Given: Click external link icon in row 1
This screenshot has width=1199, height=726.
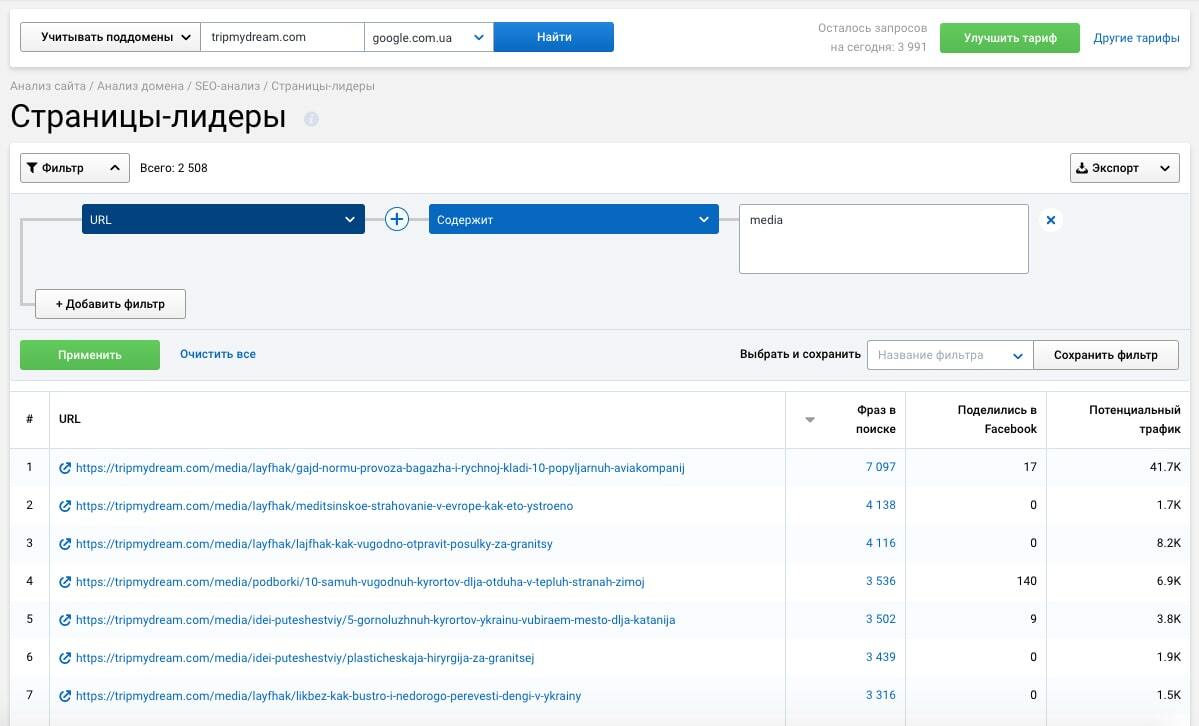Looking at the screenshot, I should click(x=65, y=468).
